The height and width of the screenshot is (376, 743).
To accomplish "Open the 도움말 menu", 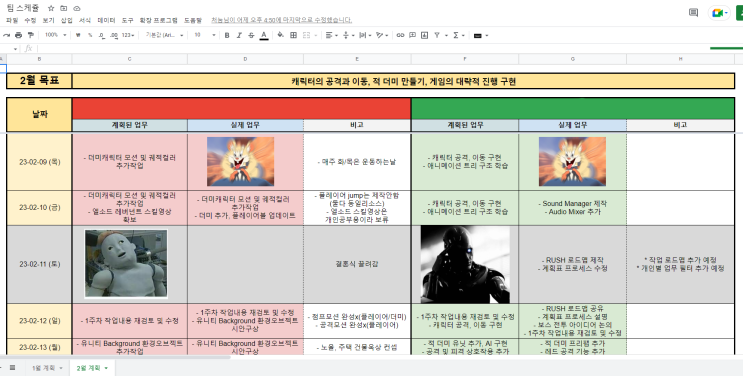I will 192,20.
